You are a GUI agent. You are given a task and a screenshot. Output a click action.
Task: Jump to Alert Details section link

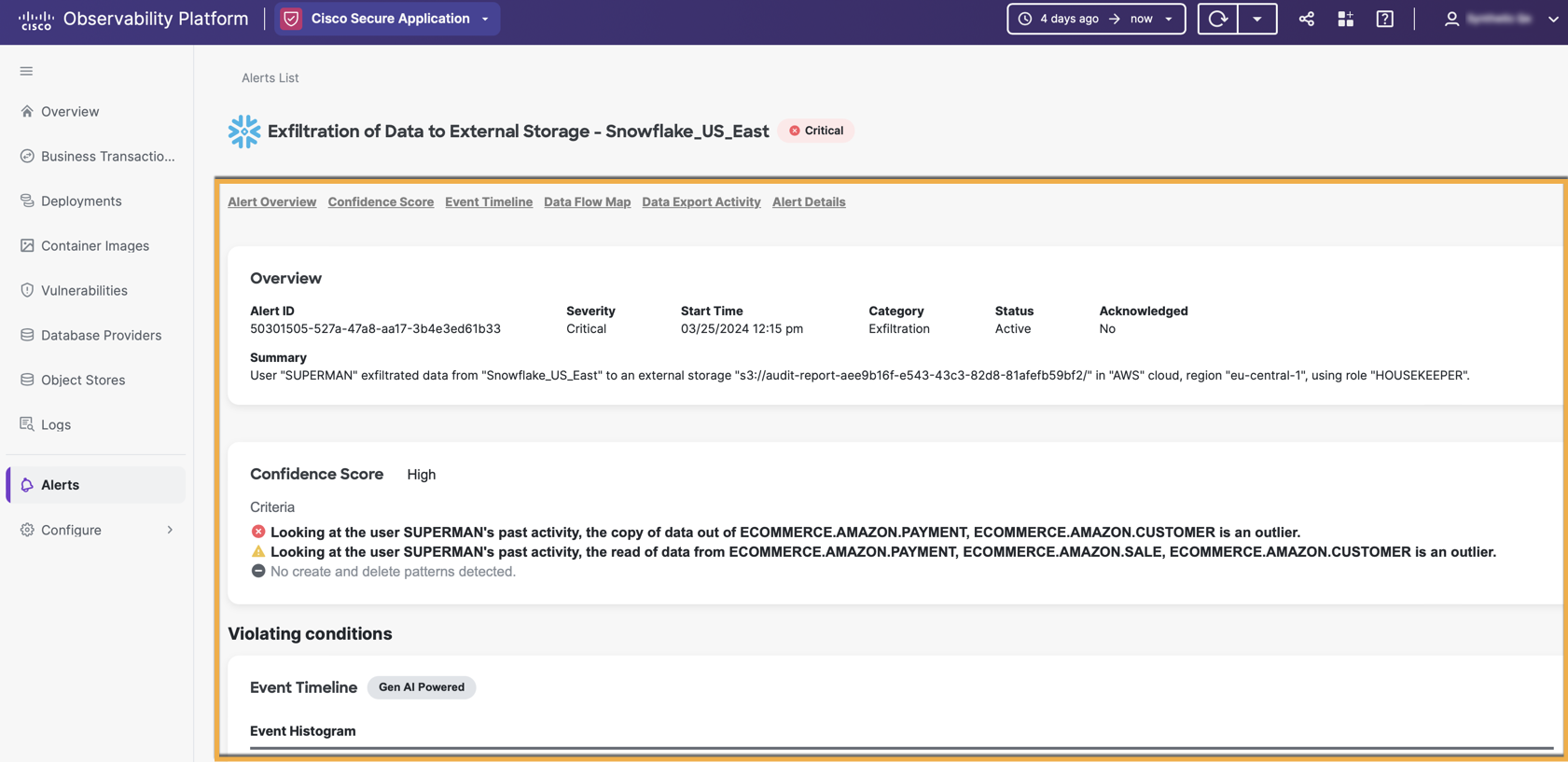click(x=809, y=201)
